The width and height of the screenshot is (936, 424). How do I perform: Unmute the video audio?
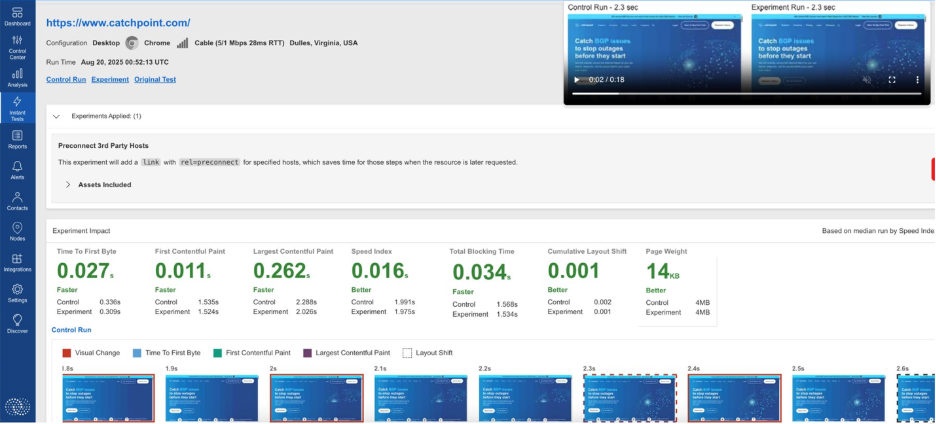coord(868,79)
